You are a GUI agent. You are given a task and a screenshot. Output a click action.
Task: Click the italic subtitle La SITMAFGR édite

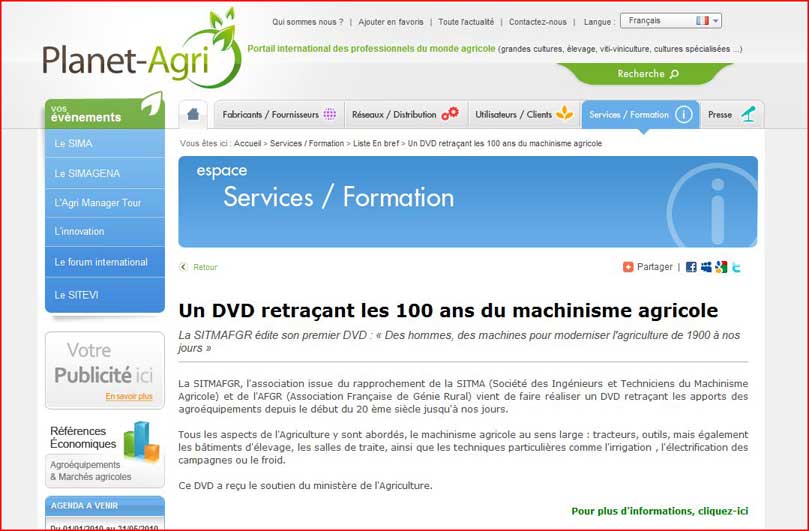[x=459, y=341]
